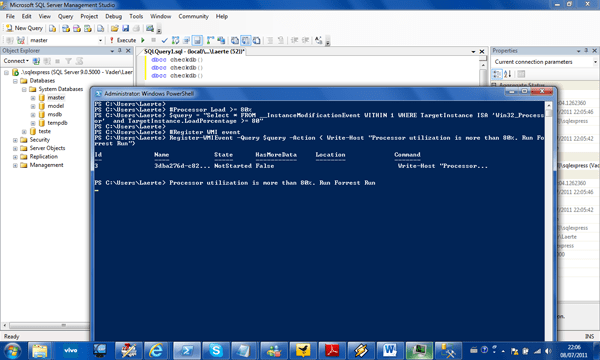Start debugging with the green play arrow
The image size is (600, 360).
(x=143, y=40)
